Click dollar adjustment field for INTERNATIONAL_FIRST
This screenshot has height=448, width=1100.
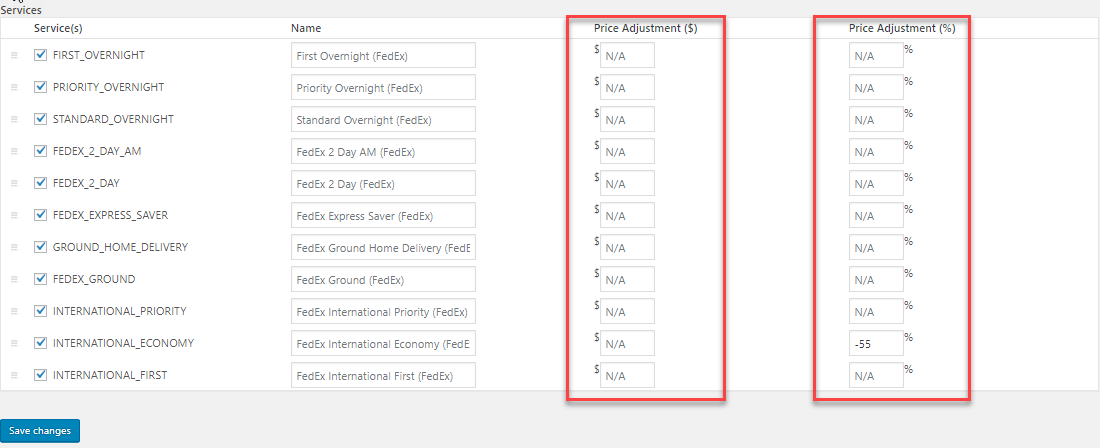coord(627,375)
